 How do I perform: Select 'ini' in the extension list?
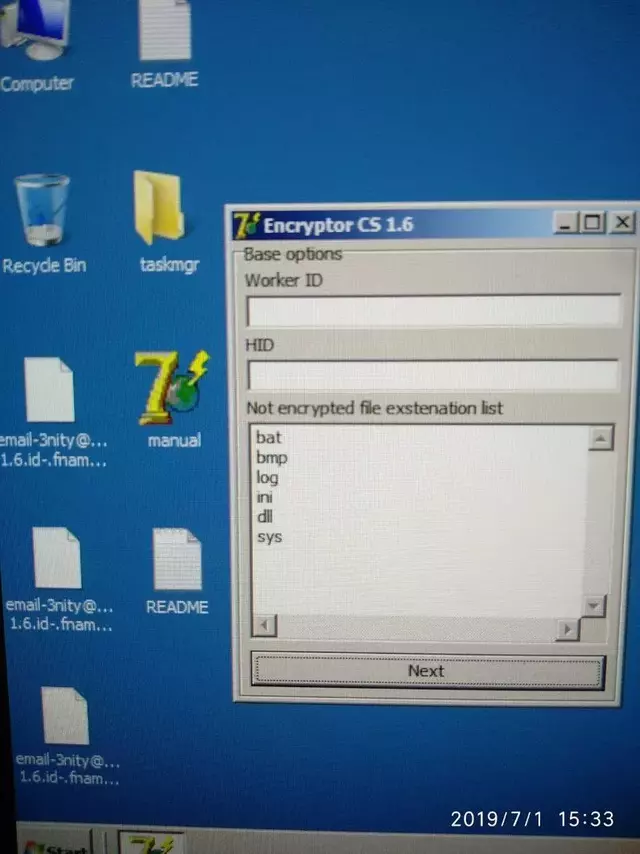pyautogui.click(x=264, y=497)
